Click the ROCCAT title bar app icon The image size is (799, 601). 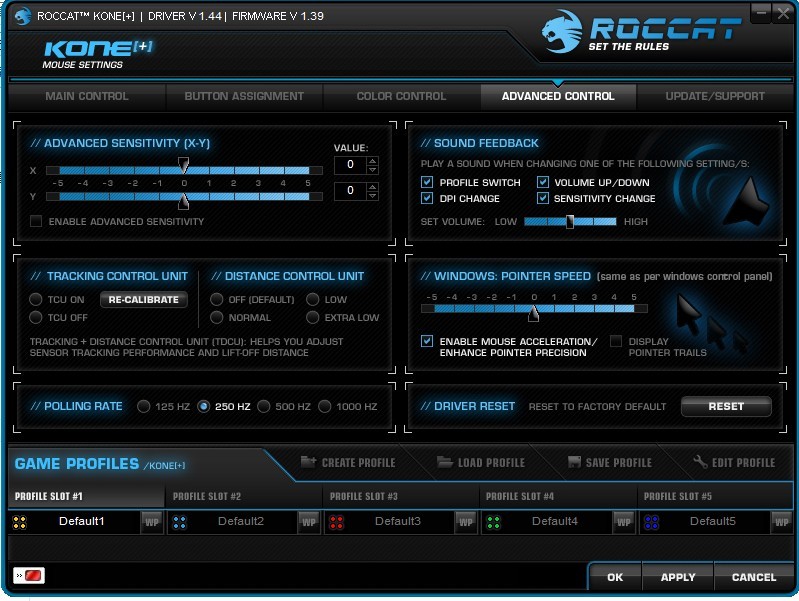pyautogui.click(x=22, y=16)
